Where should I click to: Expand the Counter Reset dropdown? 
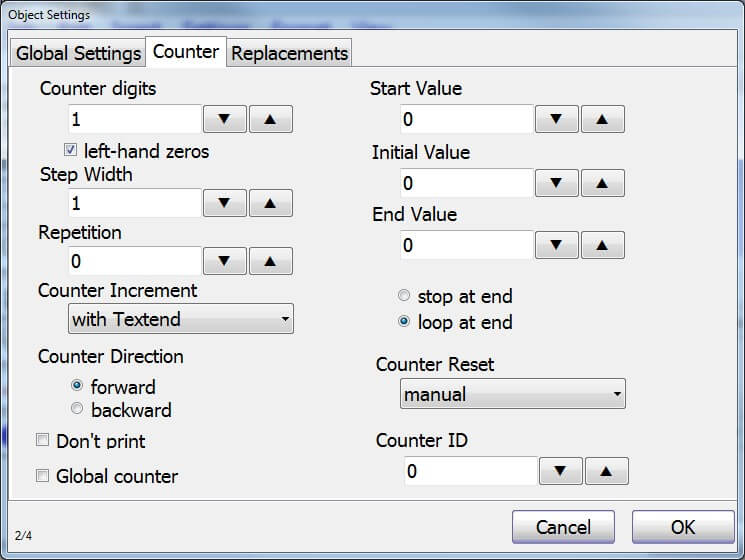[x=512, y=394]
